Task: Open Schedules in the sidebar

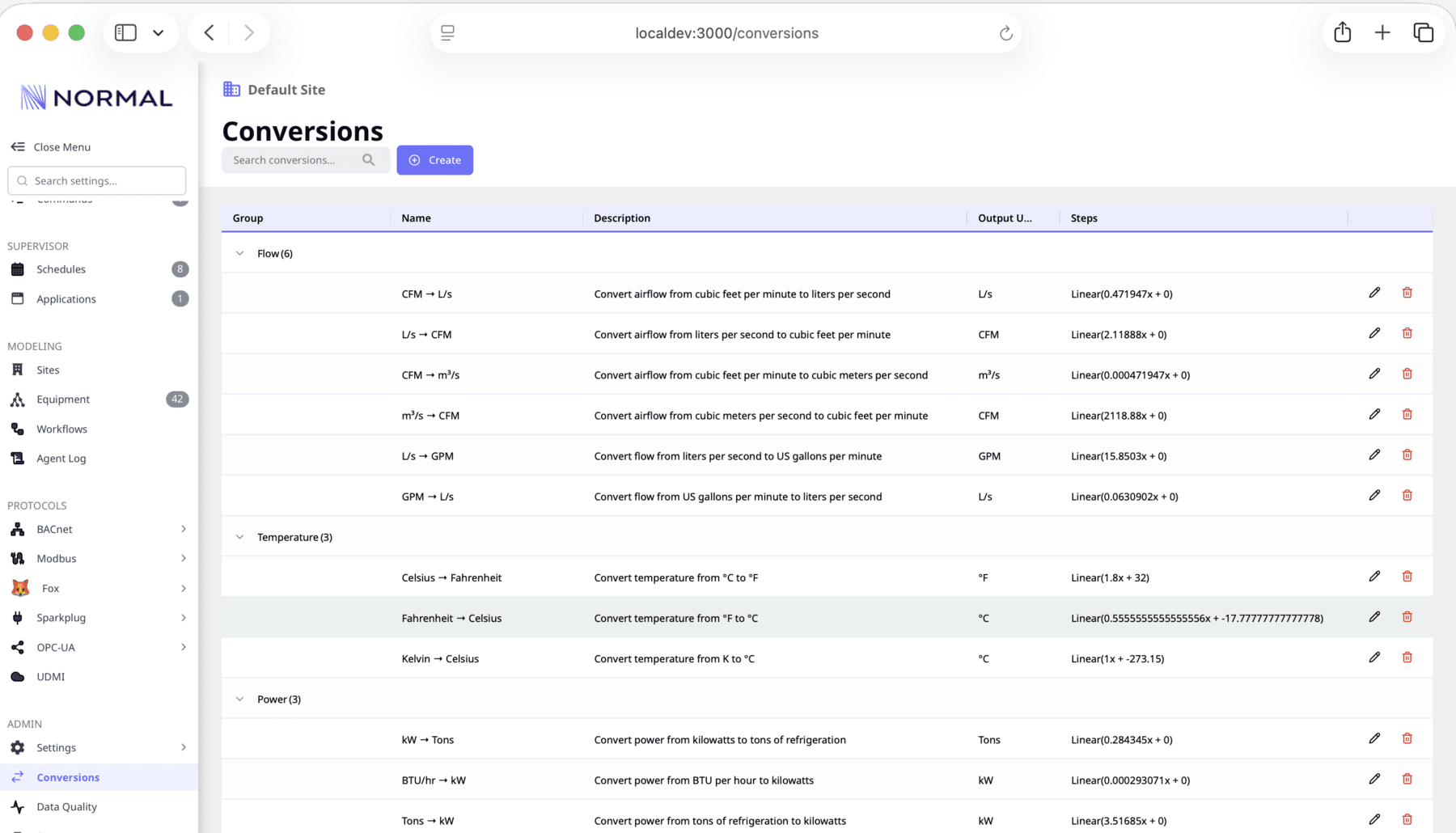Action: [99, 269]
